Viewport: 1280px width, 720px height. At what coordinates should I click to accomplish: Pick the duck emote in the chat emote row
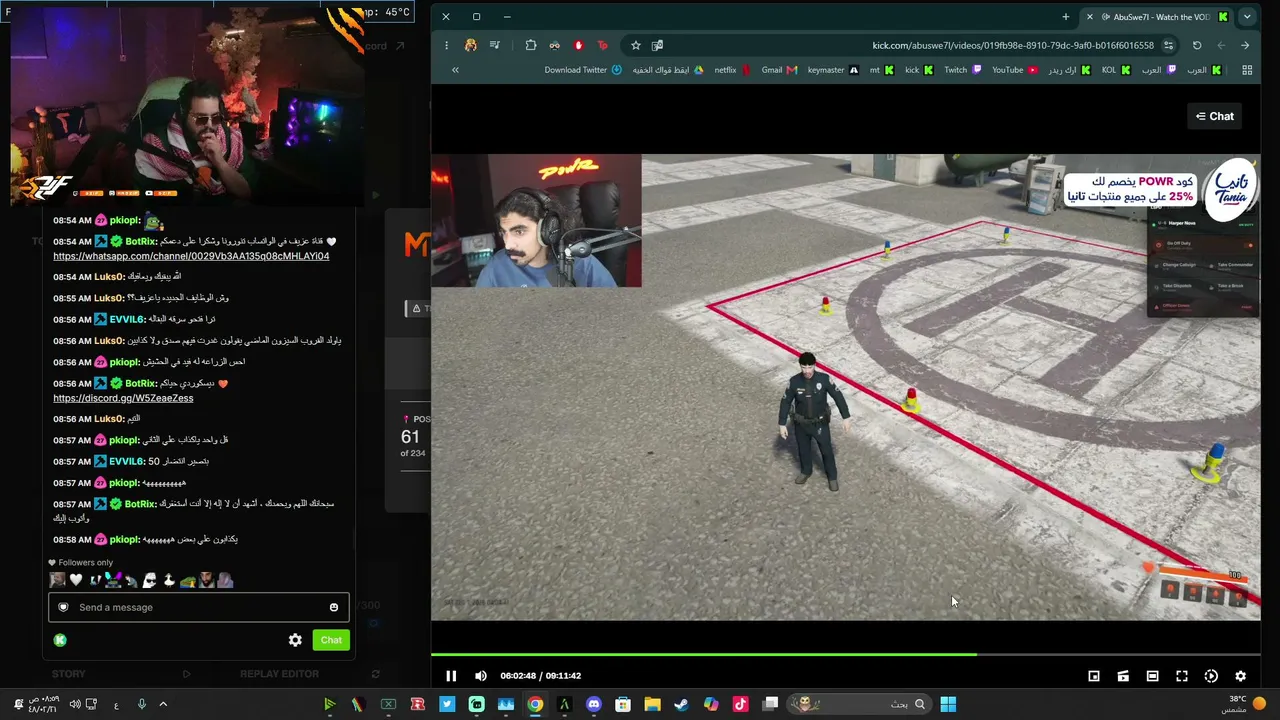pos(169,580)
